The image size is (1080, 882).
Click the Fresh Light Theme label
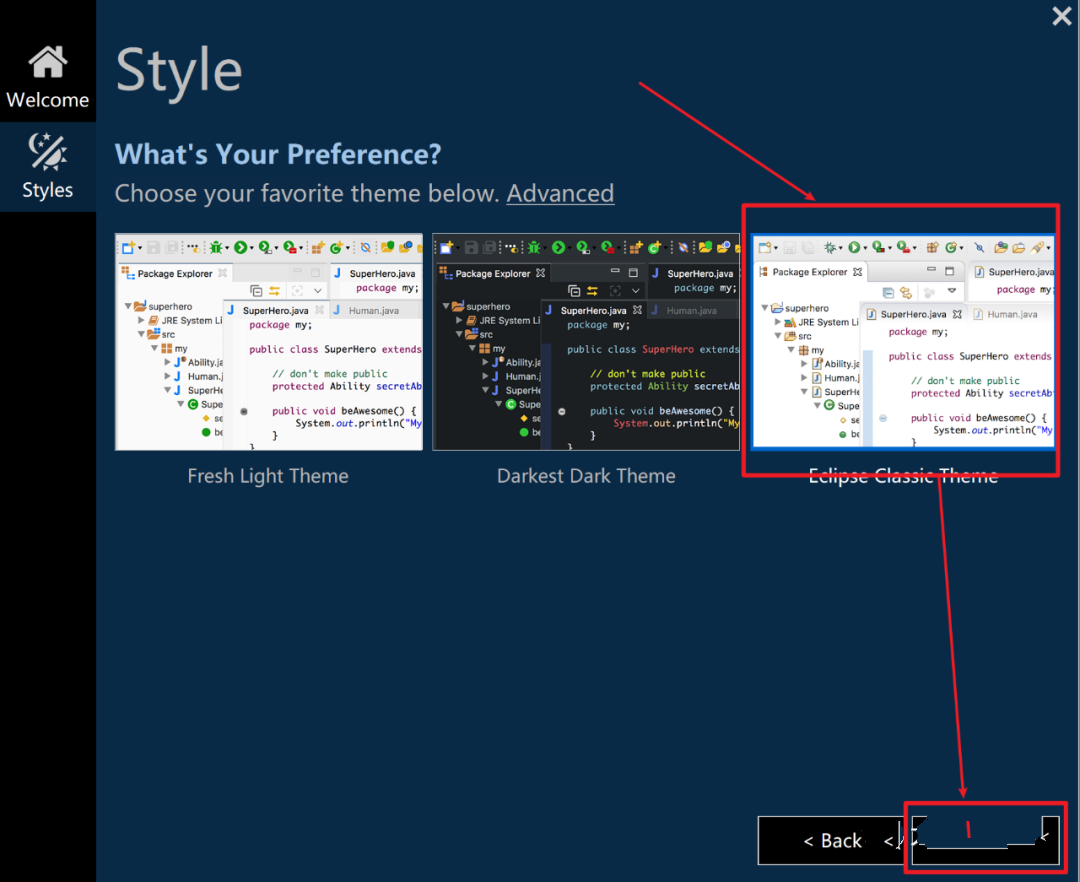point(268,476)
